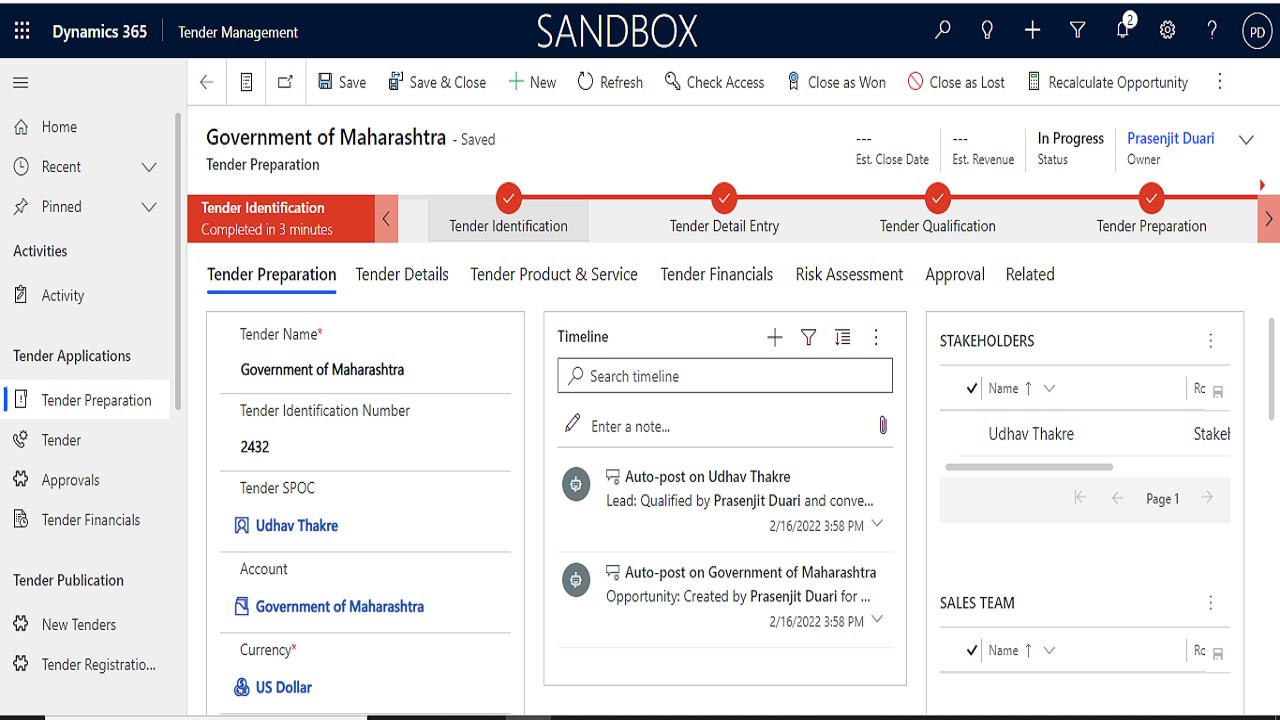Open Sales Team Name column sort dropdown
The image size is (1280, 720).
(x=1049, y=650)
